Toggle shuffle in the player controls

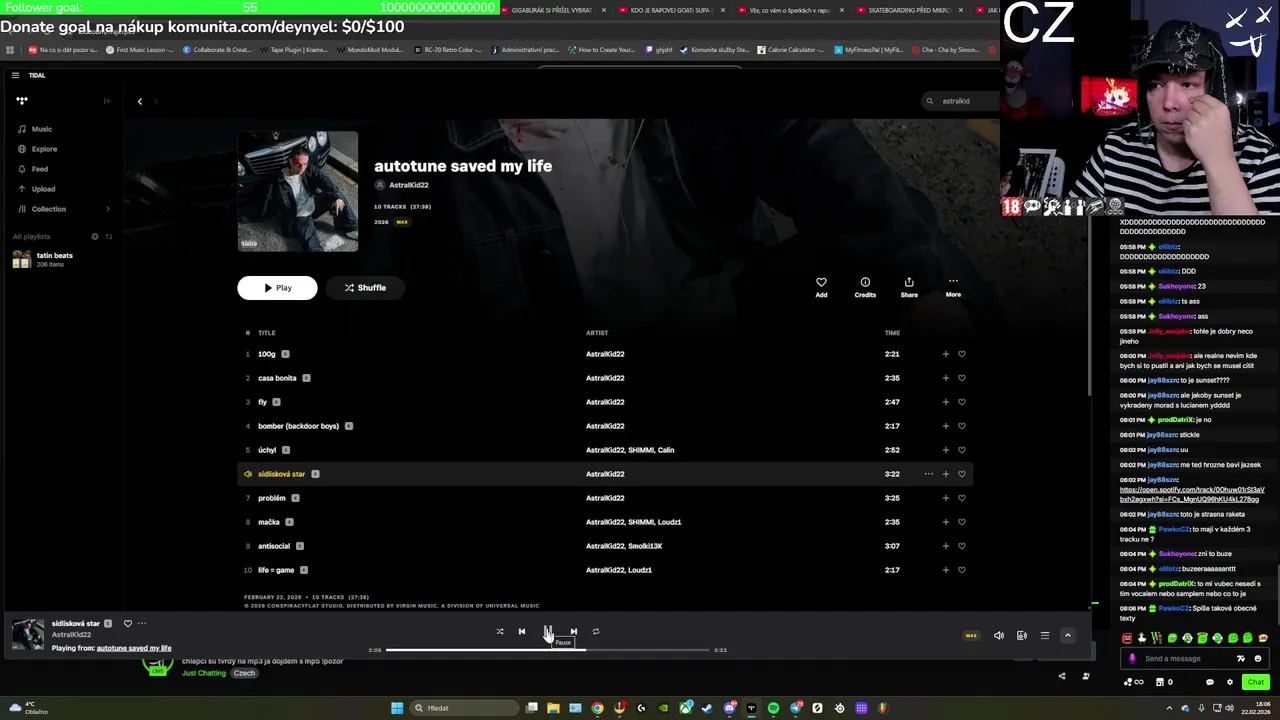[500, 632]
